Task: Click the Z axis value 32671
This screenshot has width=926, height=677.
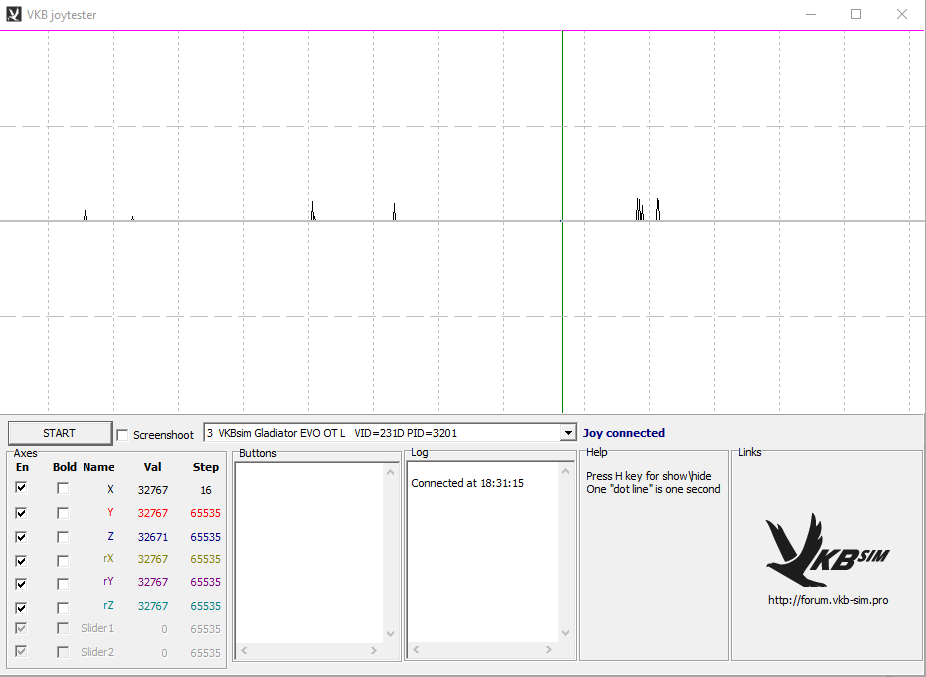Action: pyautogui.click(x=153, y=537)
